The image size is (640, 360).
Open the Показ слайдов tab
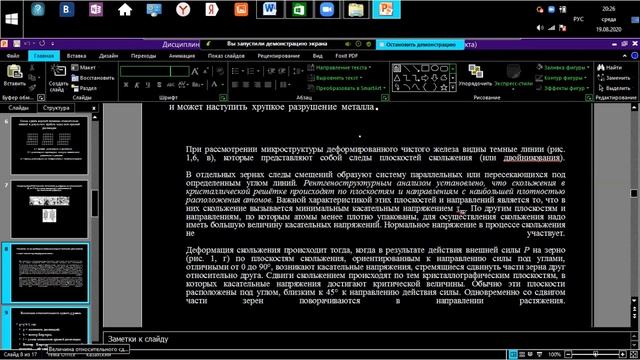click(x=226, y=56)
